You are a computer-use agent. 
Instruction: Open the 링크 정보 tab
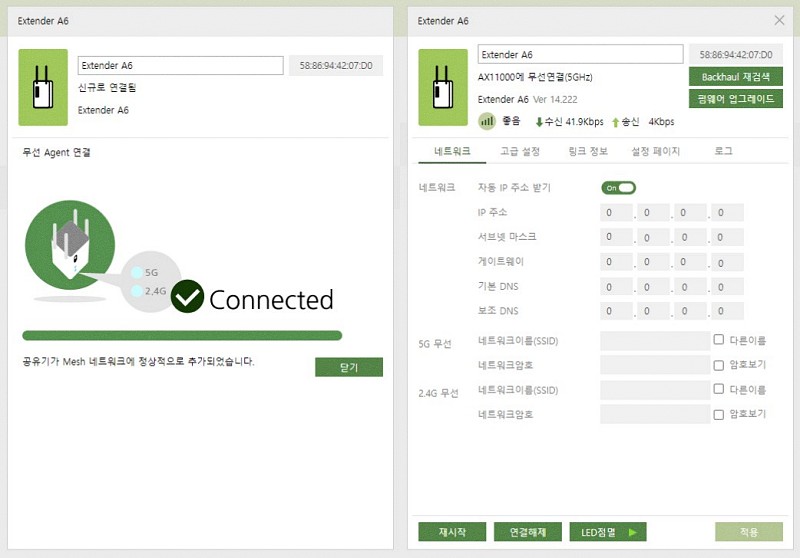tap(588, 151)
